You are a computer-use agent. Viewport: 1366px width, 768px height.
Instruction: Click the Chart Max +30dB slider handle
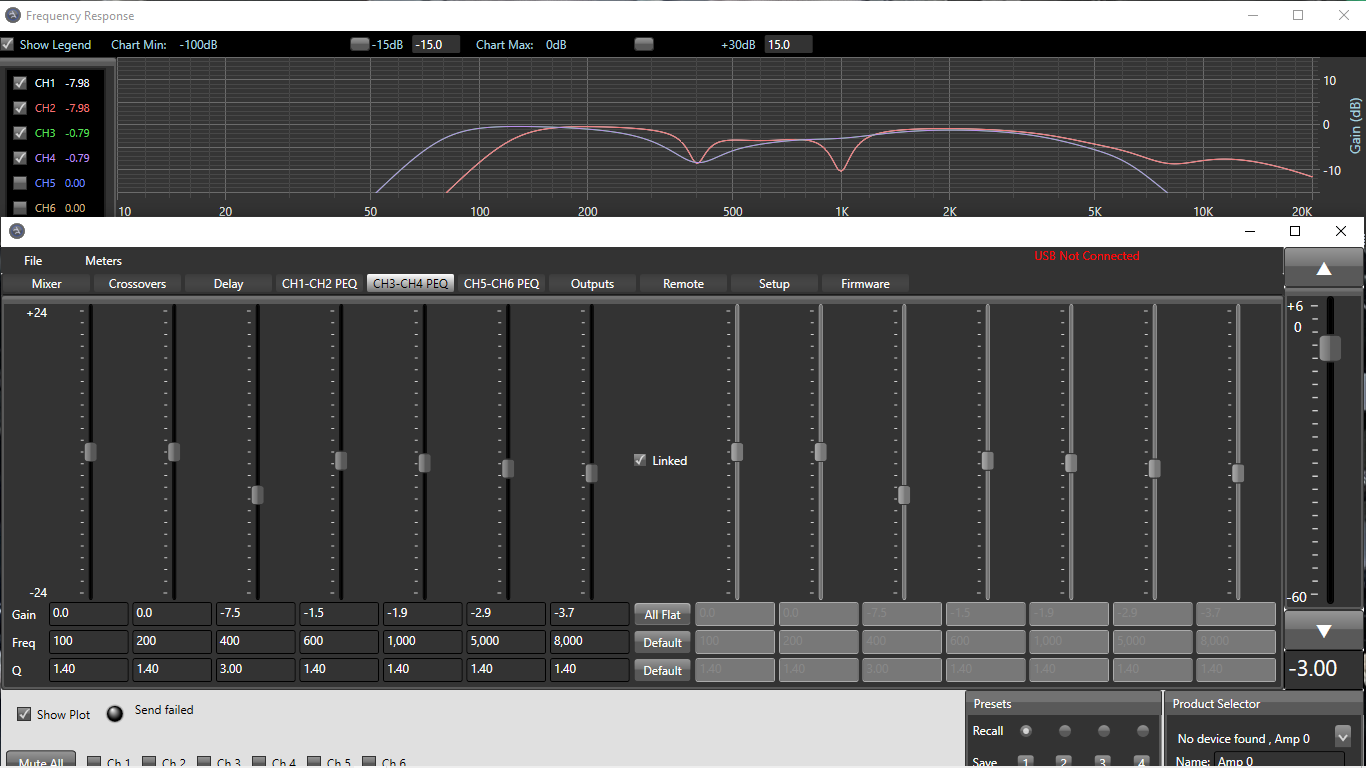click(x=644, y=44)
